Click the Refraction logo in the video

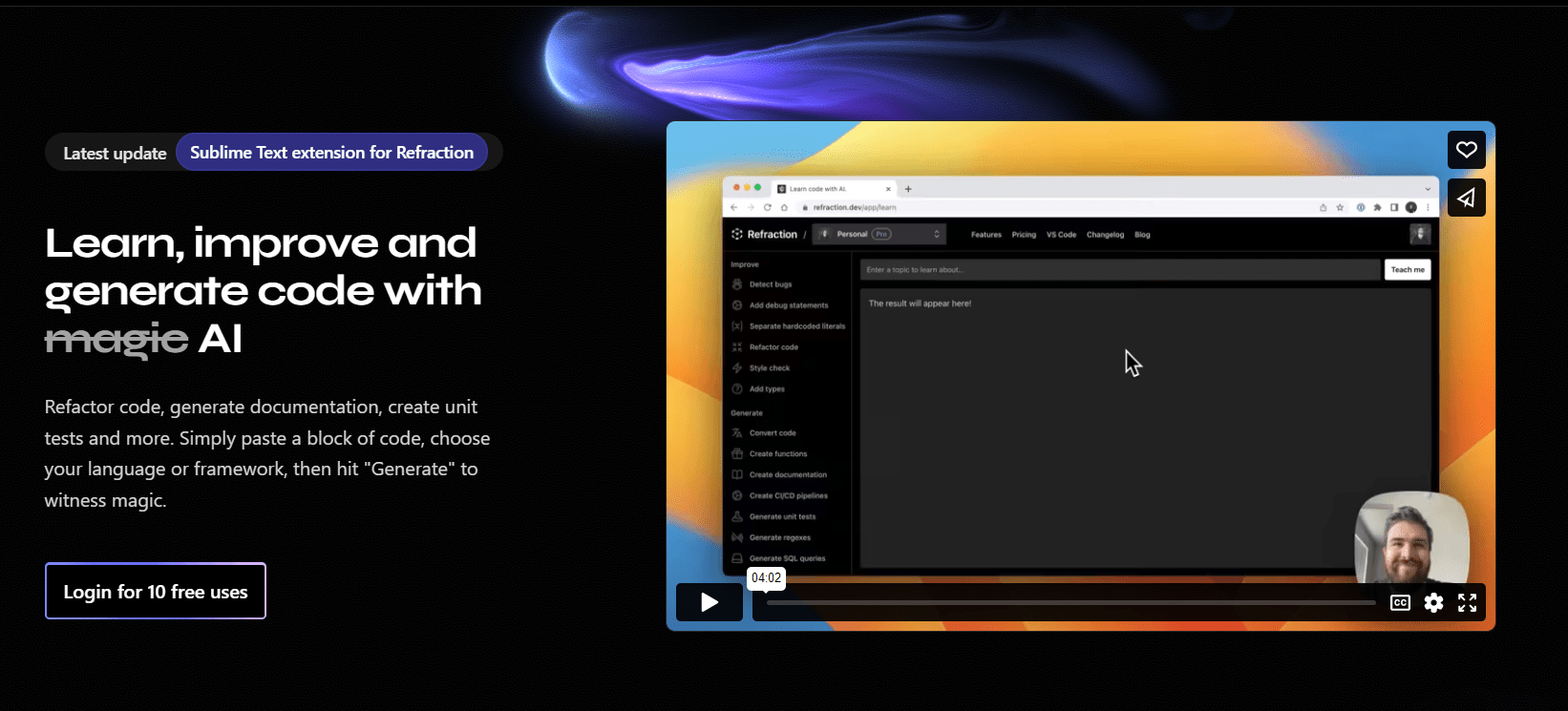pyautogui.click(x=764, y=234)
